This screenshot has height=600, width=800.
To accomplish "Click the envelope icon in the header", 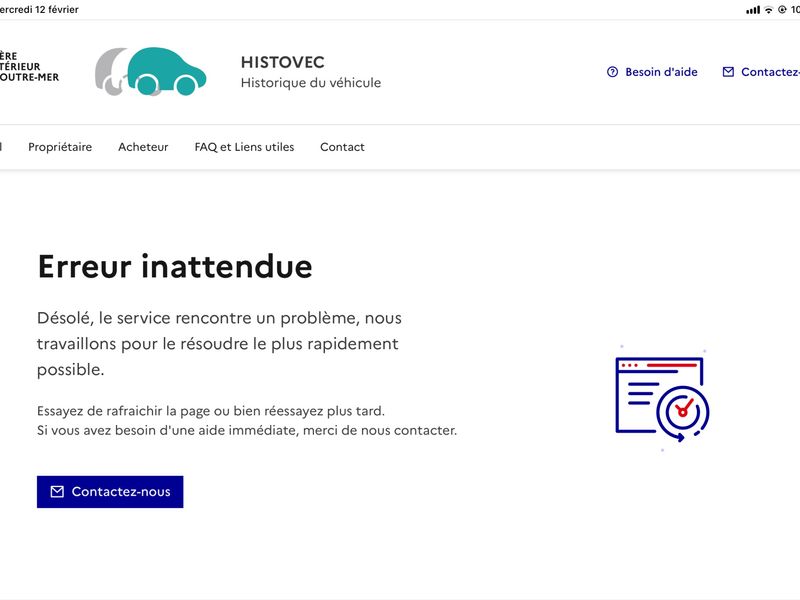I will pos(728,72).
